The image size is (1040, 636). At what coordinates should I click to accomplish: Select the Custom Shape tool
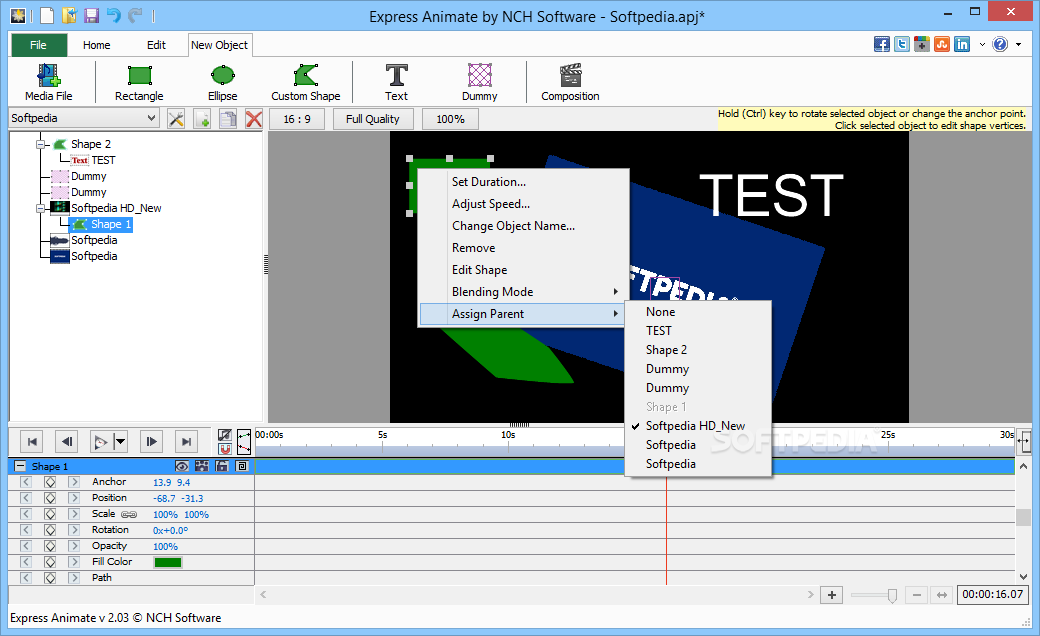(x=306, y=82)
